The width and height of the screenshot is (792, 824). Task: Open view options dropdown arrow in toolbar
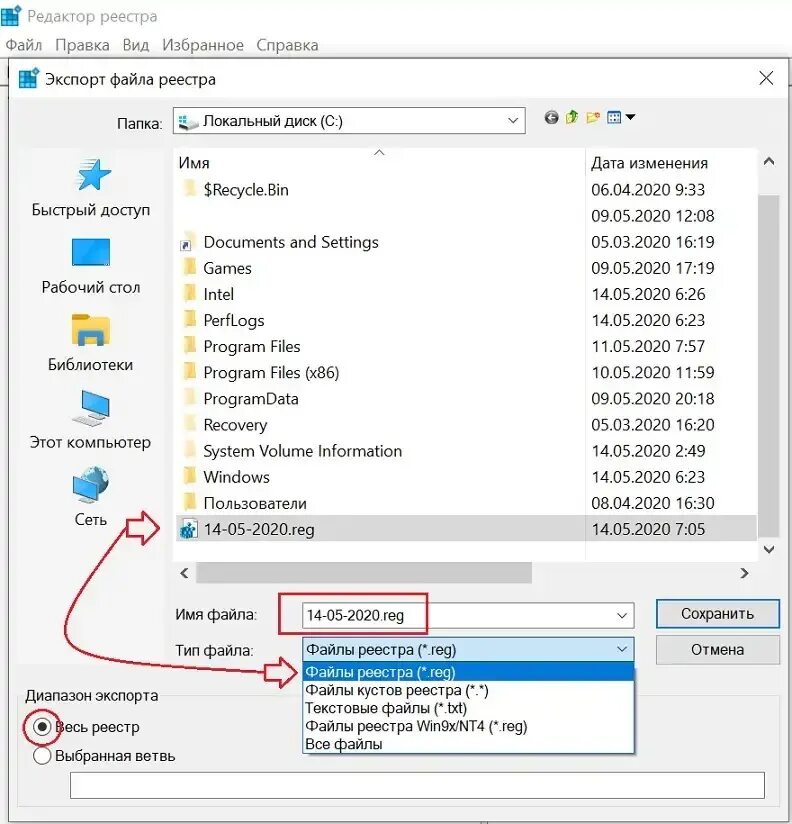(x=631, y=117)
